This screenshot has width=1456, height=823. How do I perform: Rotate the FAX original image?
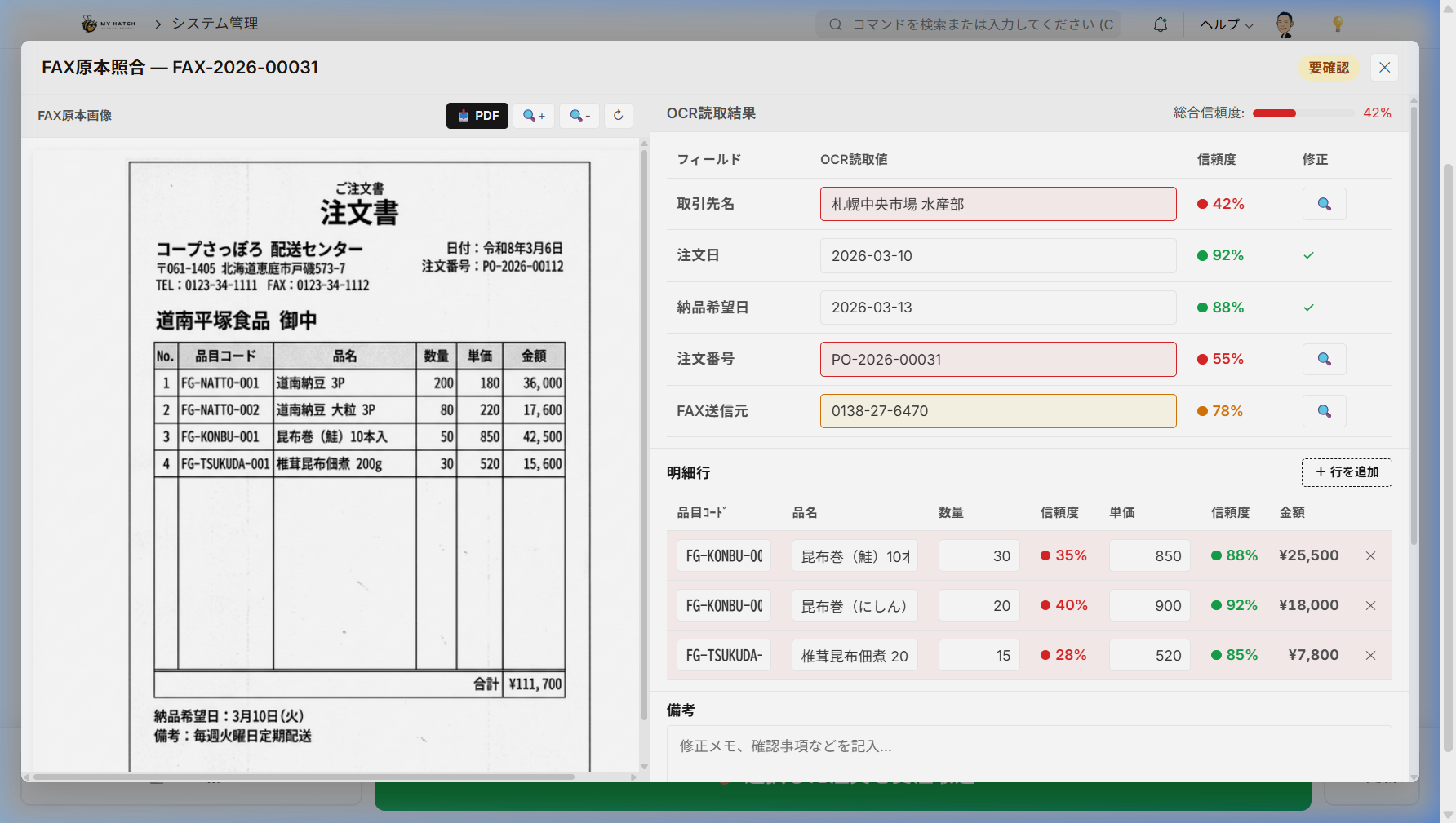point(618,116)
